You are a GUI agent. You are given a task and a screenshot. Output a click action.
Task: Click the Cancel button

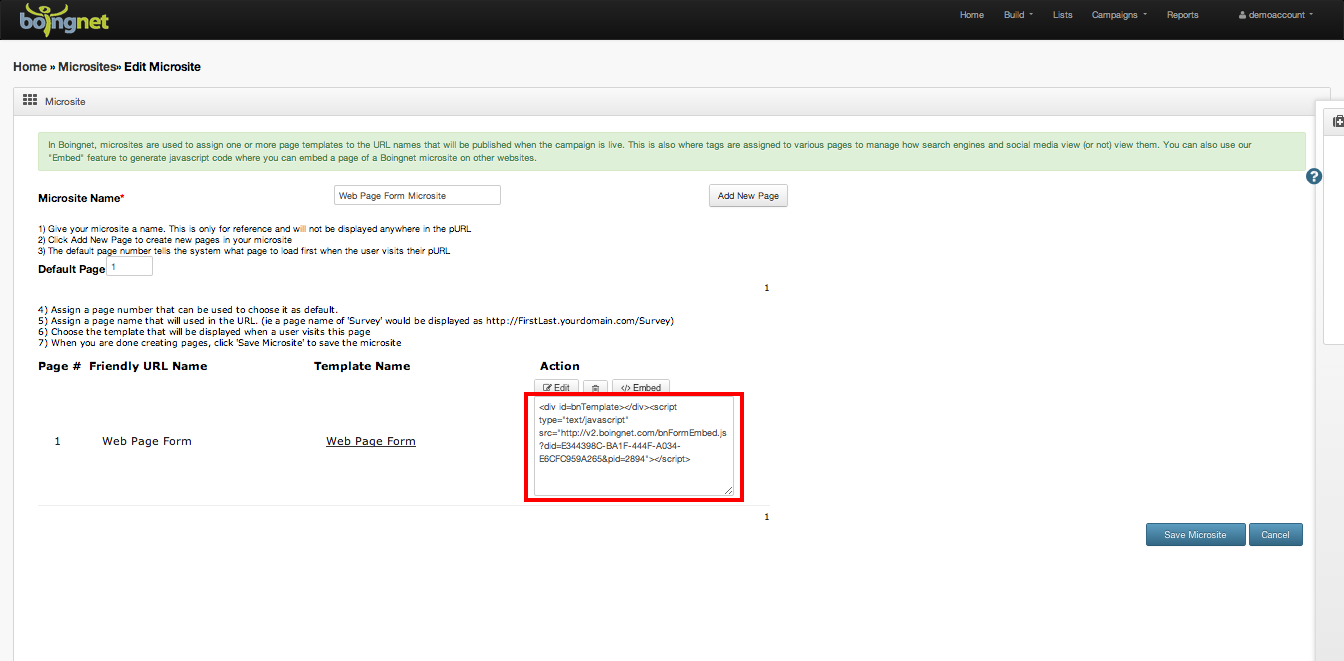coord(1275,535)
